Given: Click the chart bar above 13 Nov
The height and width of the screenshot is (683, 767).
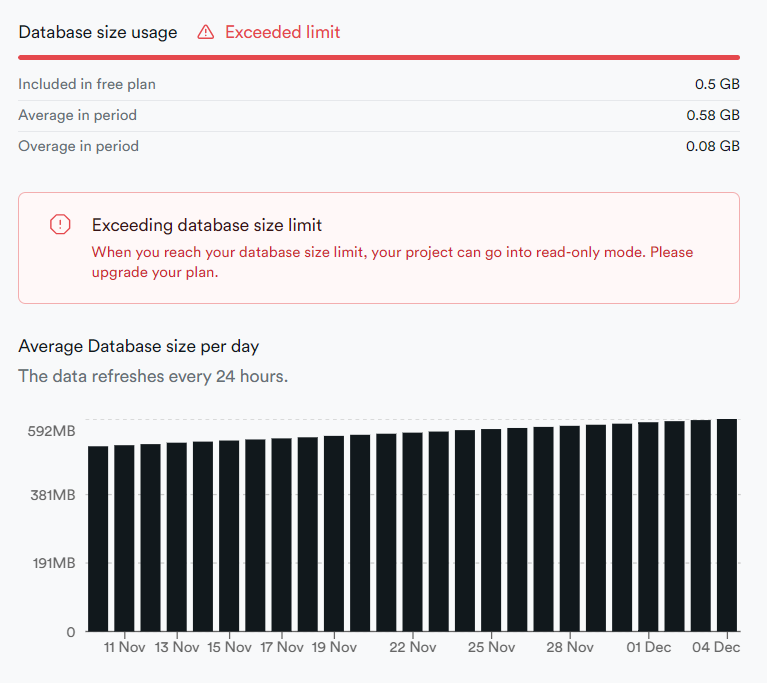Looking at the screenshot, I should pyautogui.click(x=177, y=537).
